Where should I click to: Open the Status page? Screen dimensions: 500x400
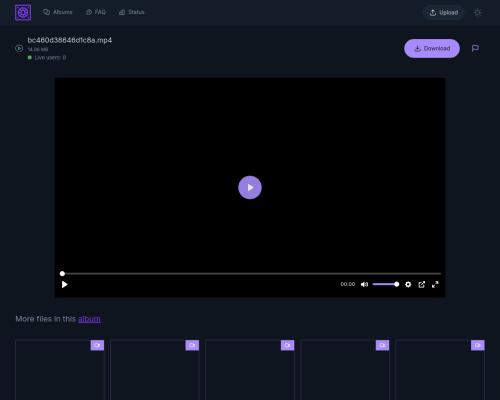point(132,12)
